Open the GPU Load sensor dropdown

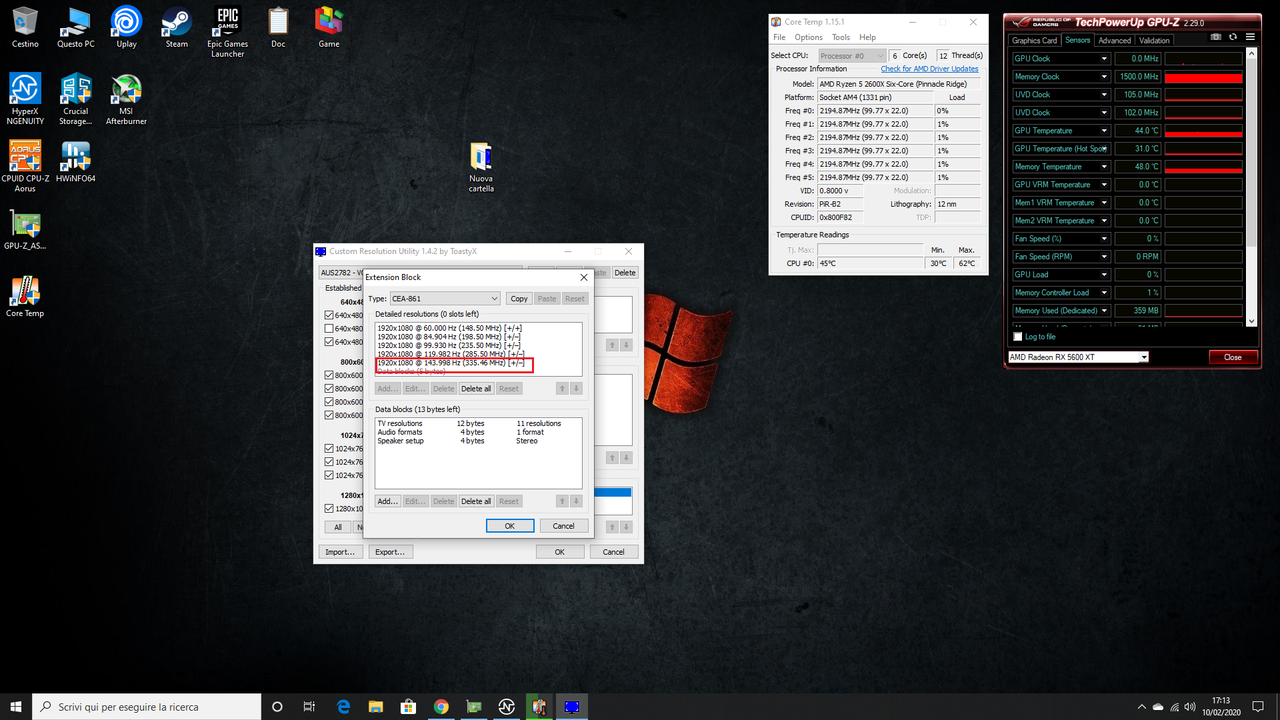pos(1104,275)
